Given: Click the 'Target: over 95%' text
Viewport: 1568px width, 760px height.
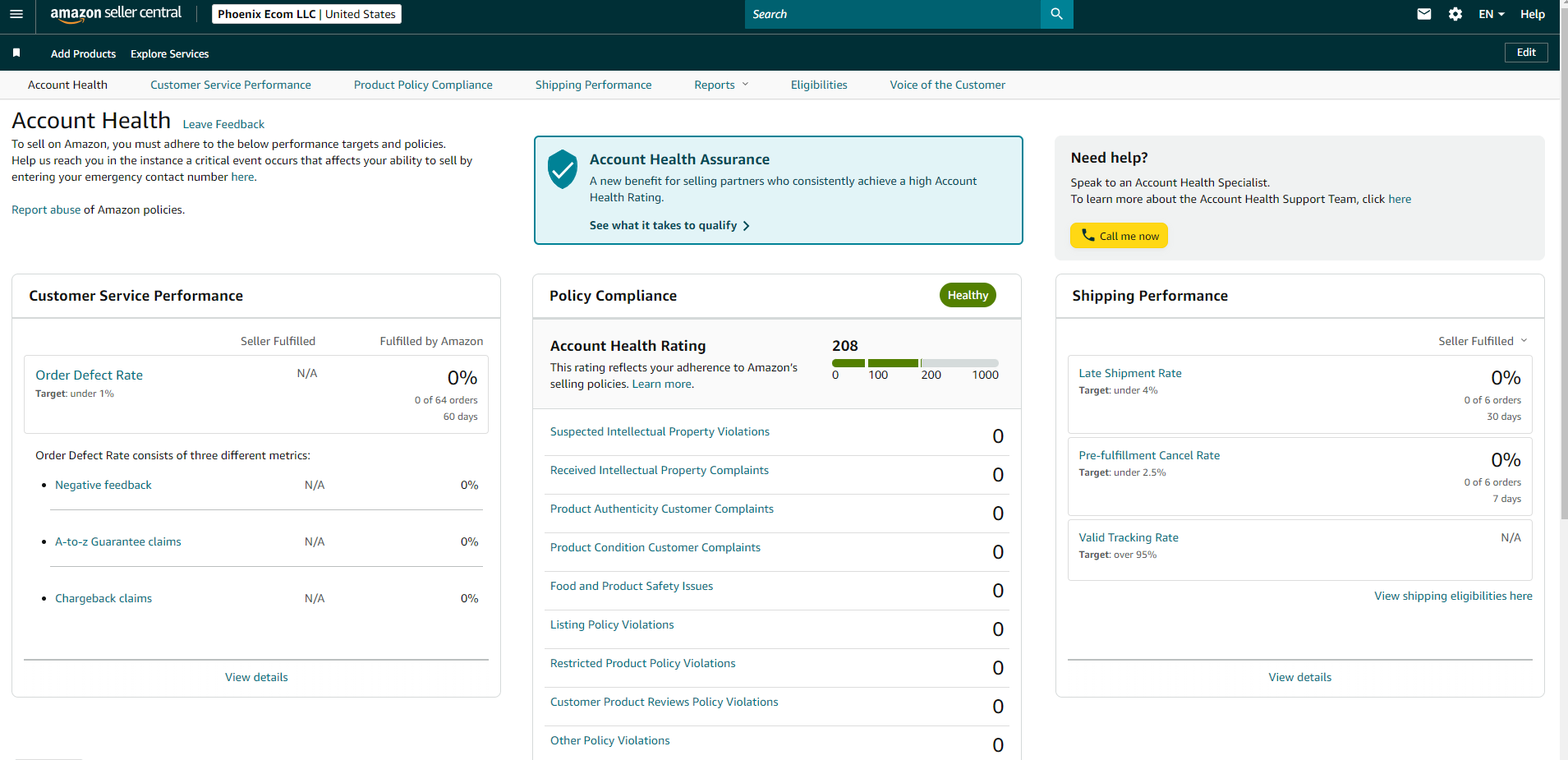Looking at the screenshot, I should click(x=1117, y=555).
